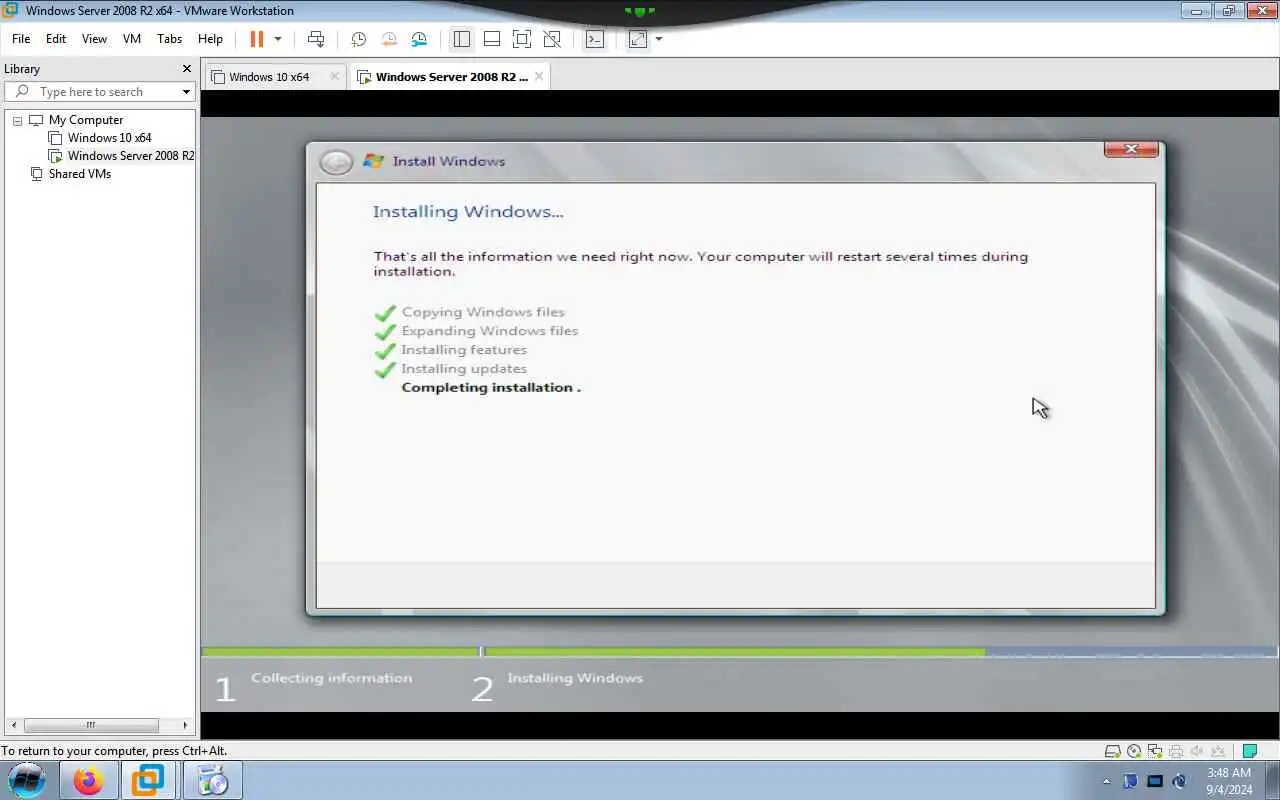Open the snapshot manager

pos(419,39)
